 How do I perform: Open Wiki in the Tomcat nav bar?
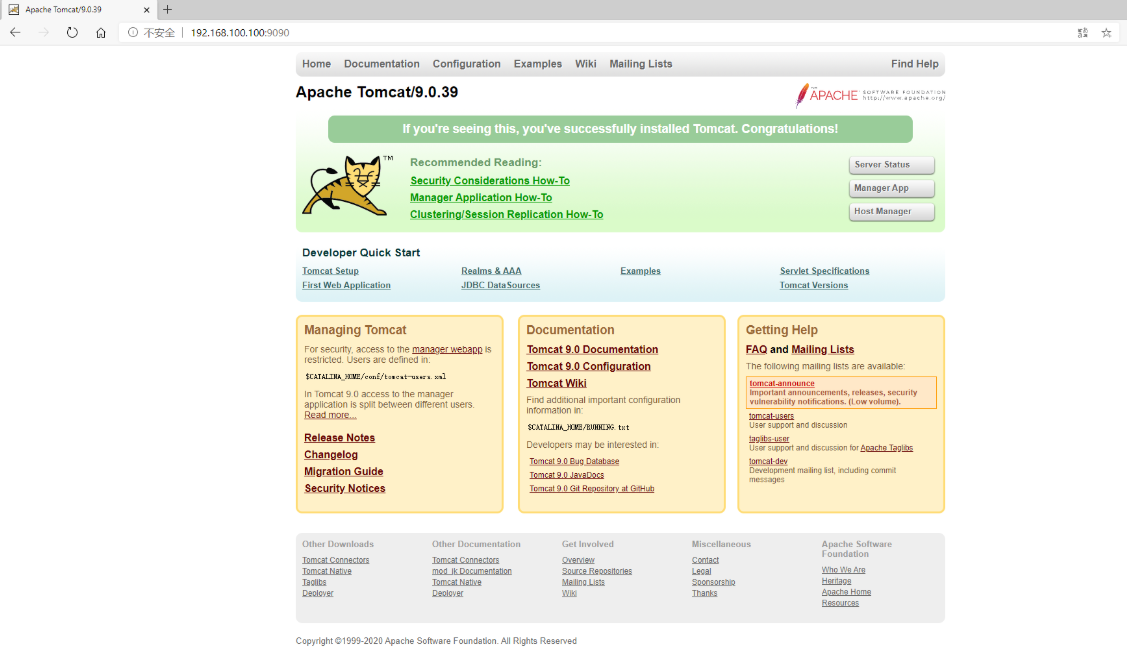click(586, 64)
